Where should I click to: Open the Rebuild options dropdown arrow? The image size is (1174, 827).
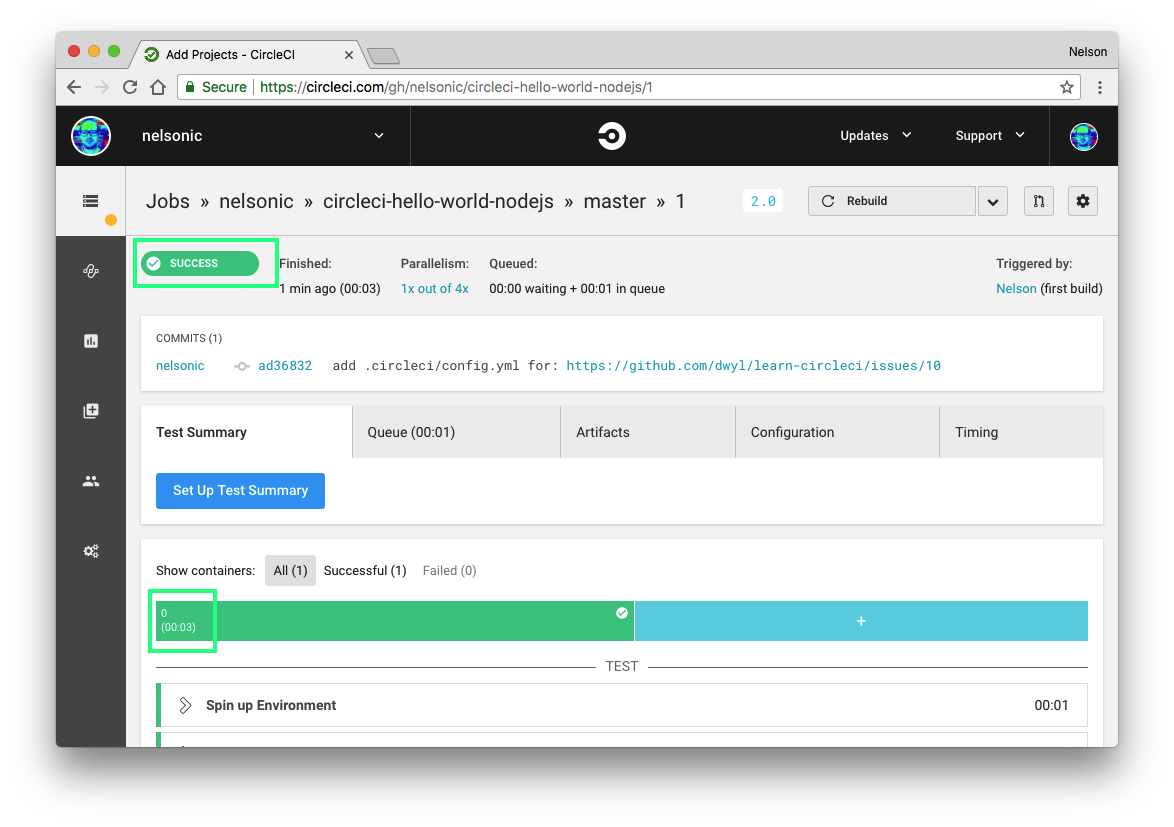pyautogui.click(x=992, y=202)
